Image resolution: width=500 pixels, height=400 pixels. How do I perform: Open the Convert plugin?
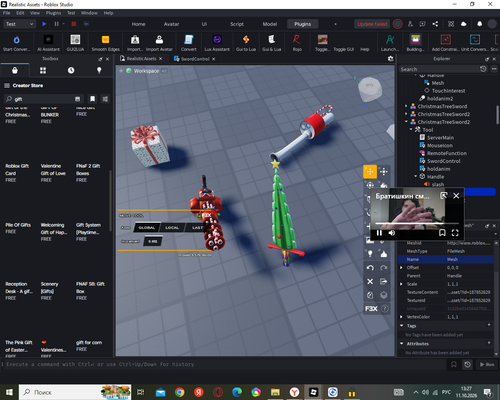tap(189, 40)
